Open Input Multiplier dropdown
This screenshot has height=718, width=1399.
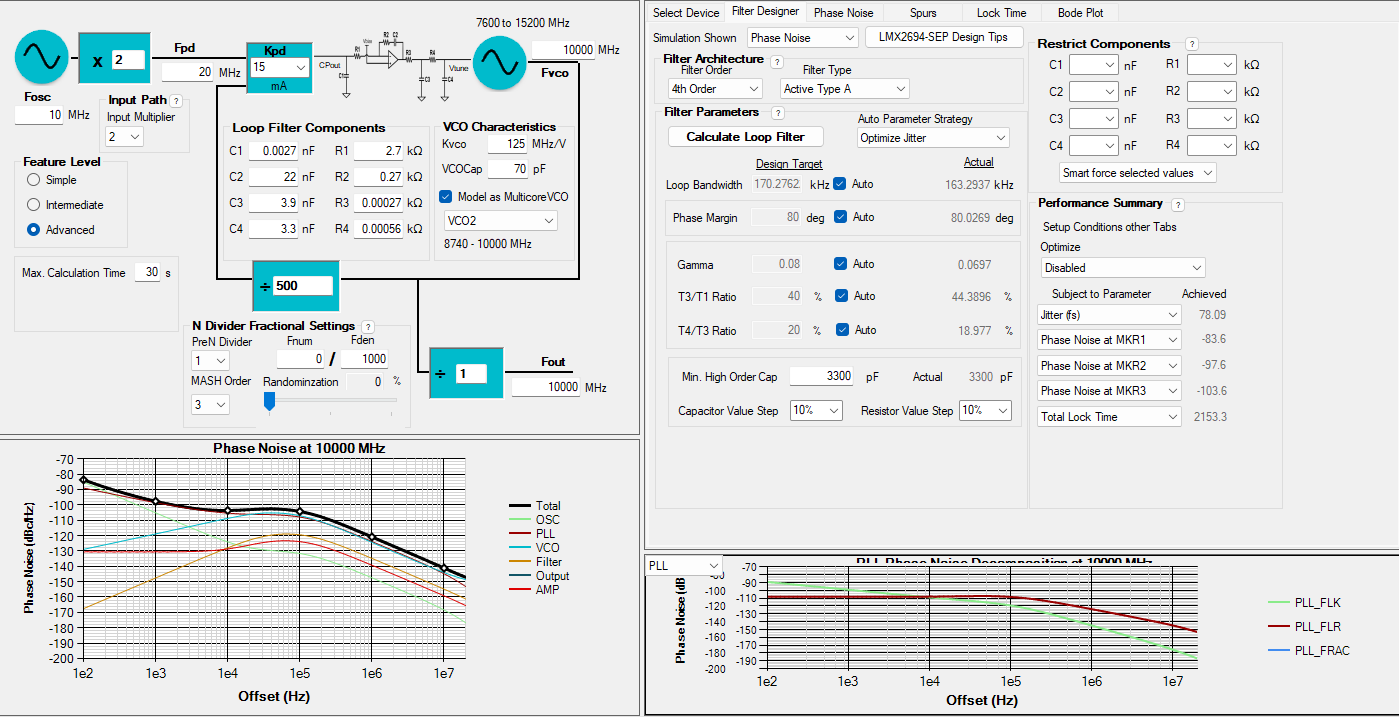point(124,137)
